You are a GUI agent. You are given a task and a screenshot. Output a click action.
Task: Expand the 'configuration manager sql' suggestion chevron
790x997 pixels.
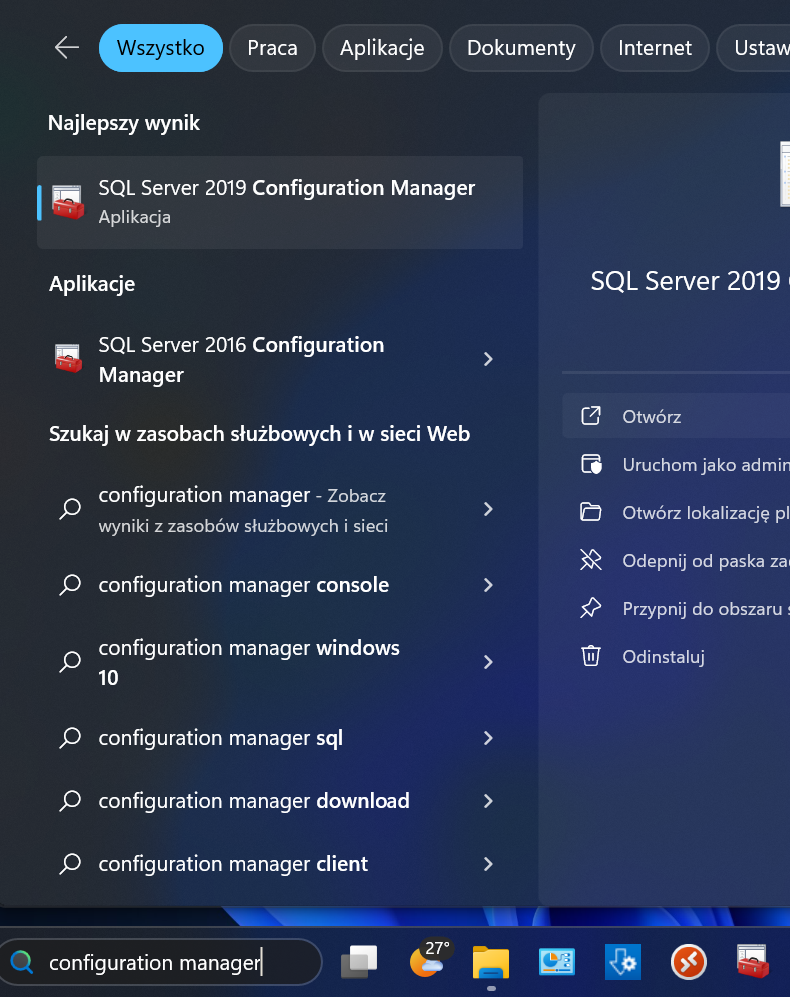point(488,738)
